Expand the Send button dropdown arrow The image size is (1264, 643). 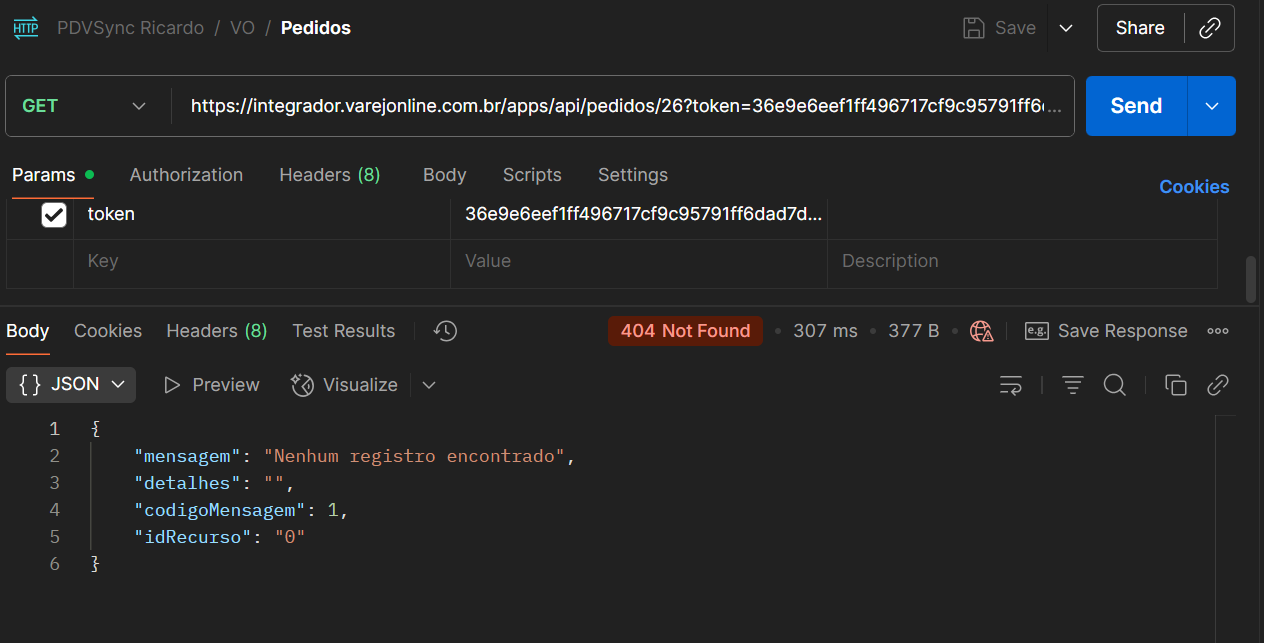click(1212, 106)
